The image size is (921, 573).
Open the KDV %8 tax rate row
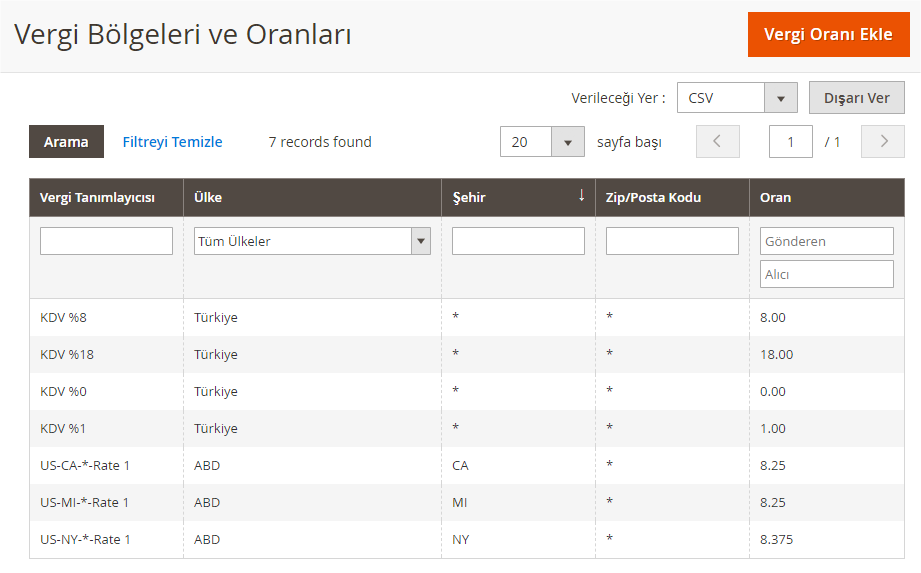467,318
